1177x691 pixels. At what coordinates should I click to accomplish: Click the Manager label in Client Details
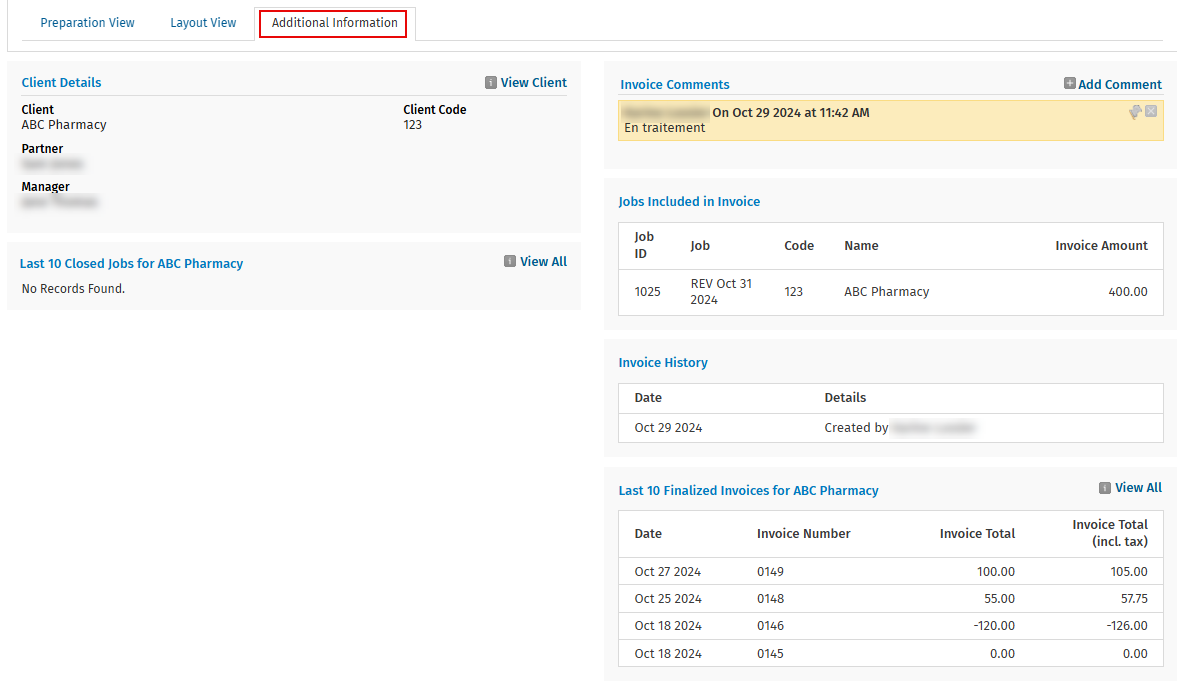tap(45, 187)
